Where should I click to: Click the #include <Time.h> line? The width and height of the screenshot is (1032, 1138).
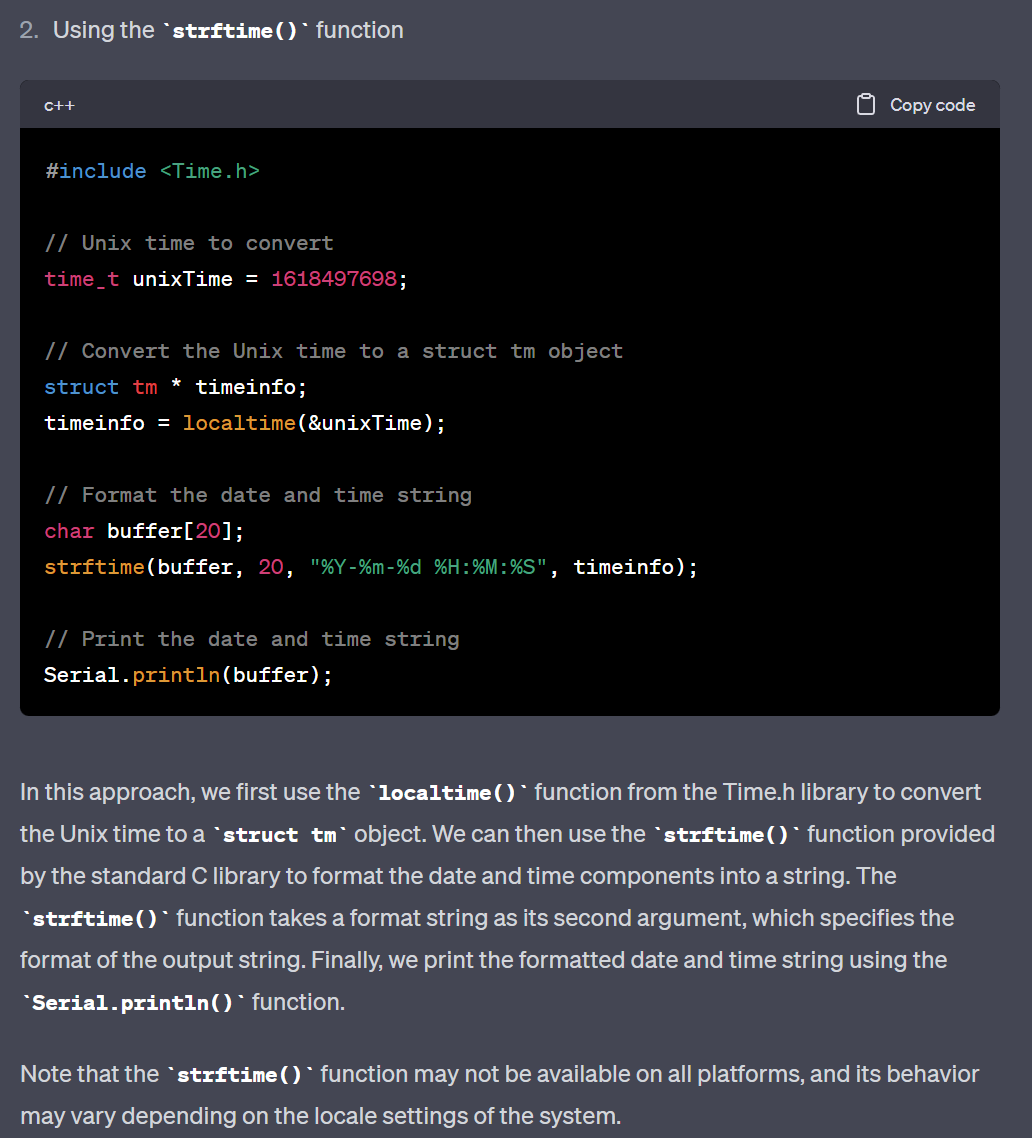152,171
